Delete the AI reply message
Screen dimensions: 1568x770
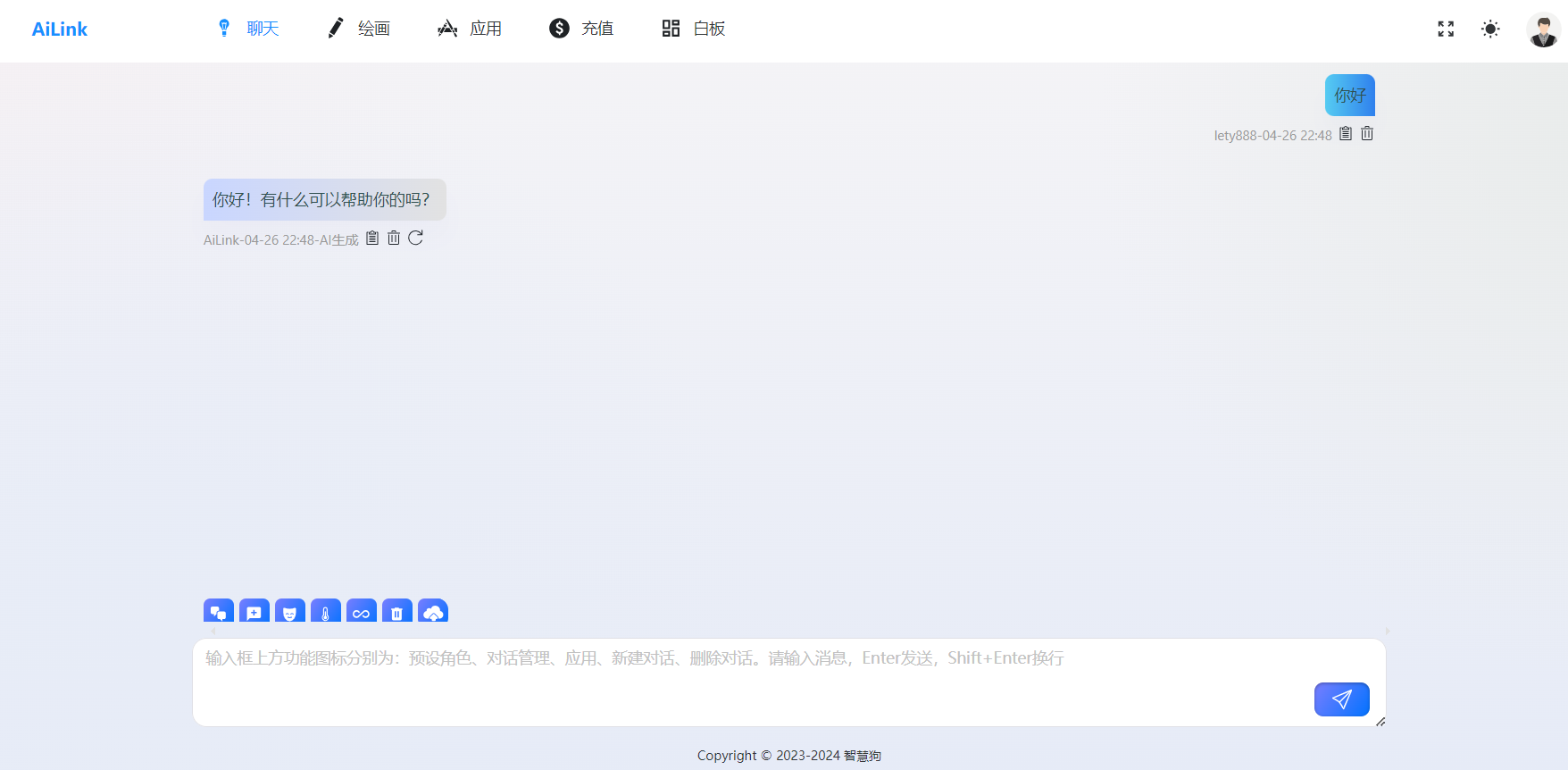click(394, 239)
